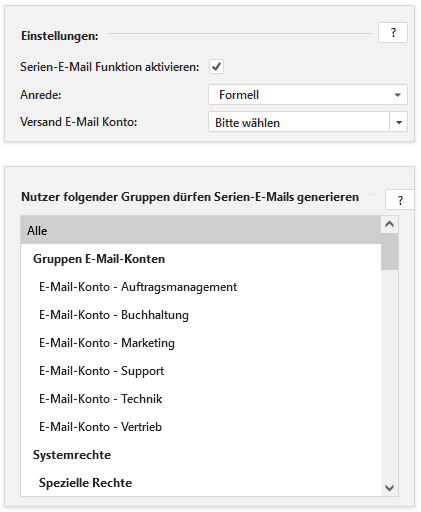Screen dimensions: 421x512
Task: Choose E-Mail-Konto - Auftragsmanagement group
Action: pos(201,287)
